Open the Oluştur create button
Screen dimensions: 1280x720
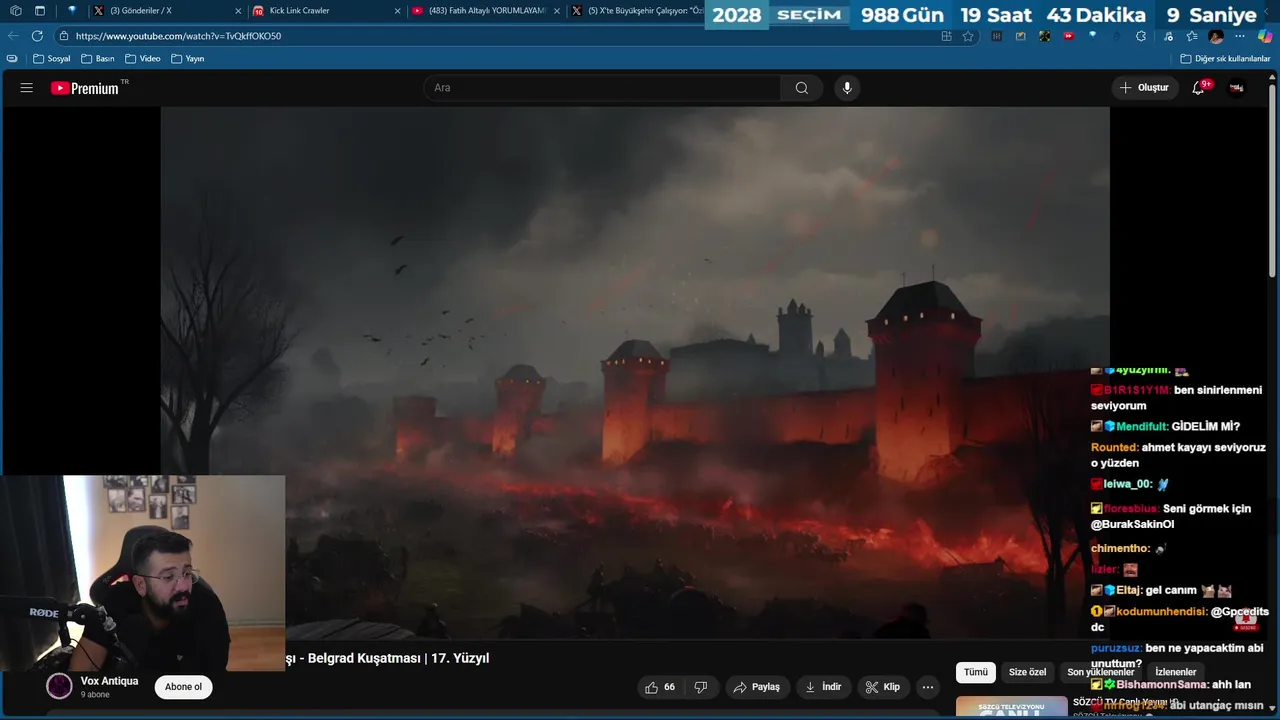tap(1144, 88)
